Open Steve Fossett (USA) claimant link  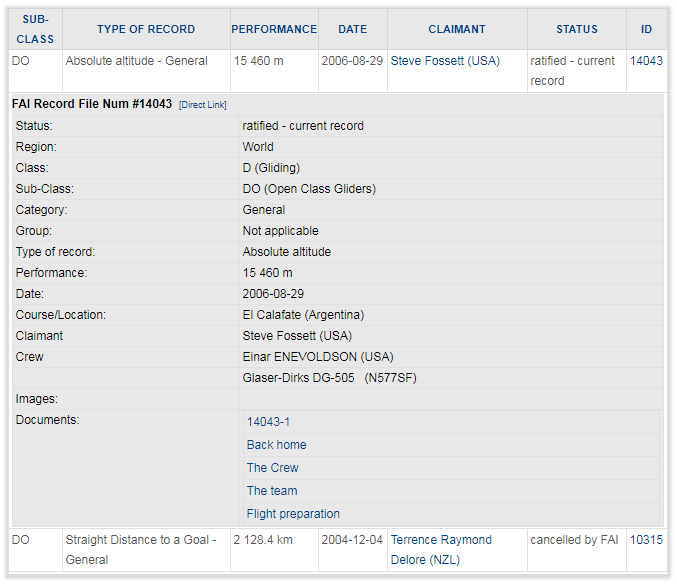click(445, 61)
